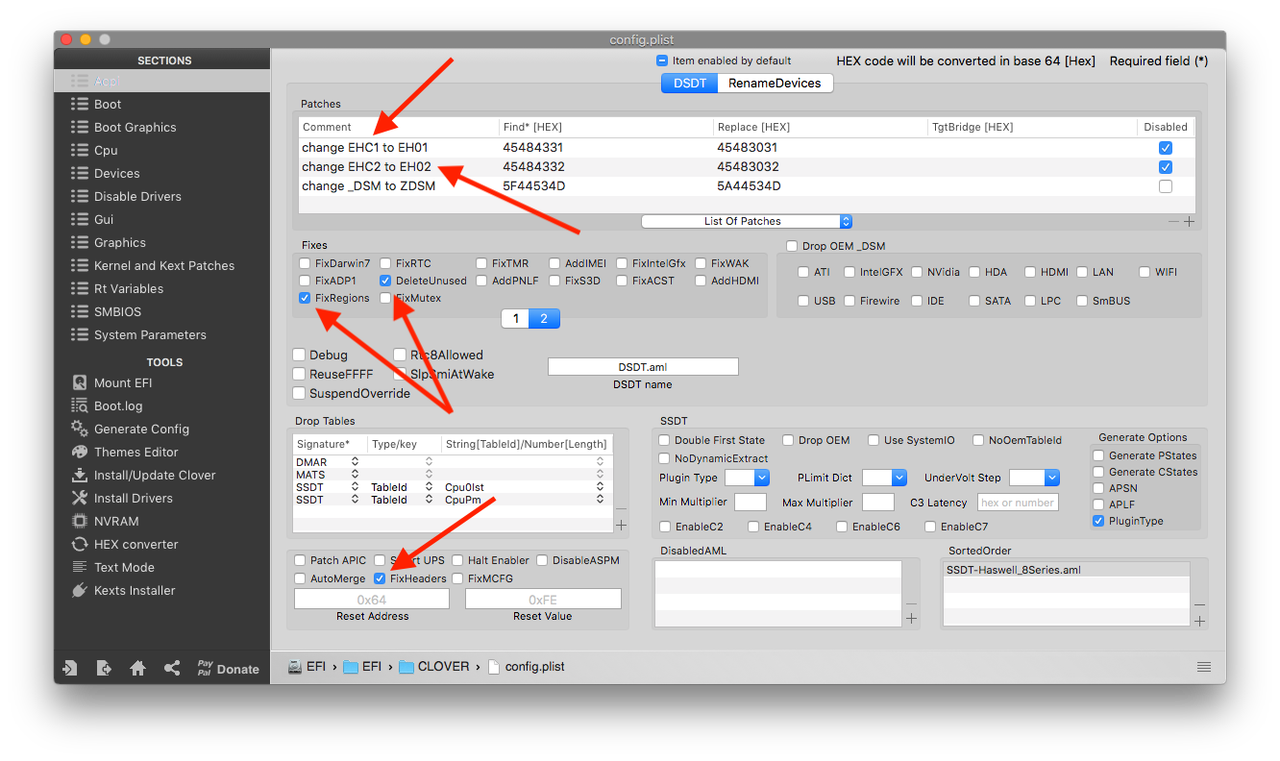Open the list menu icon at bottom right
The height and width of the screenshot is (761, 1280).
[x=1204, y=667]
